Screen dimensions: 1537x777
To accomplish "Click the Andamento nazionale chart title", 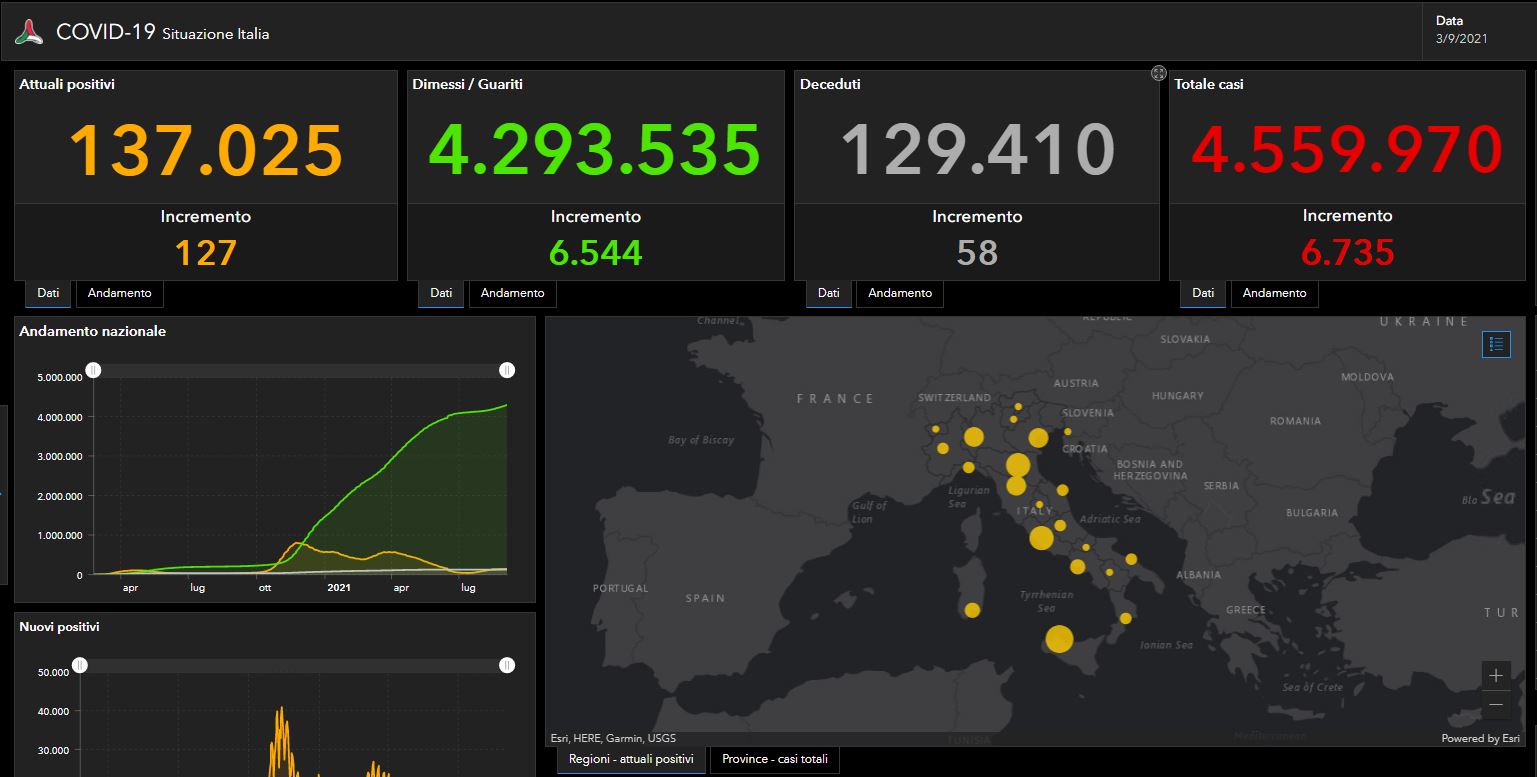I will pyautogui.click(x=93, y=331).
